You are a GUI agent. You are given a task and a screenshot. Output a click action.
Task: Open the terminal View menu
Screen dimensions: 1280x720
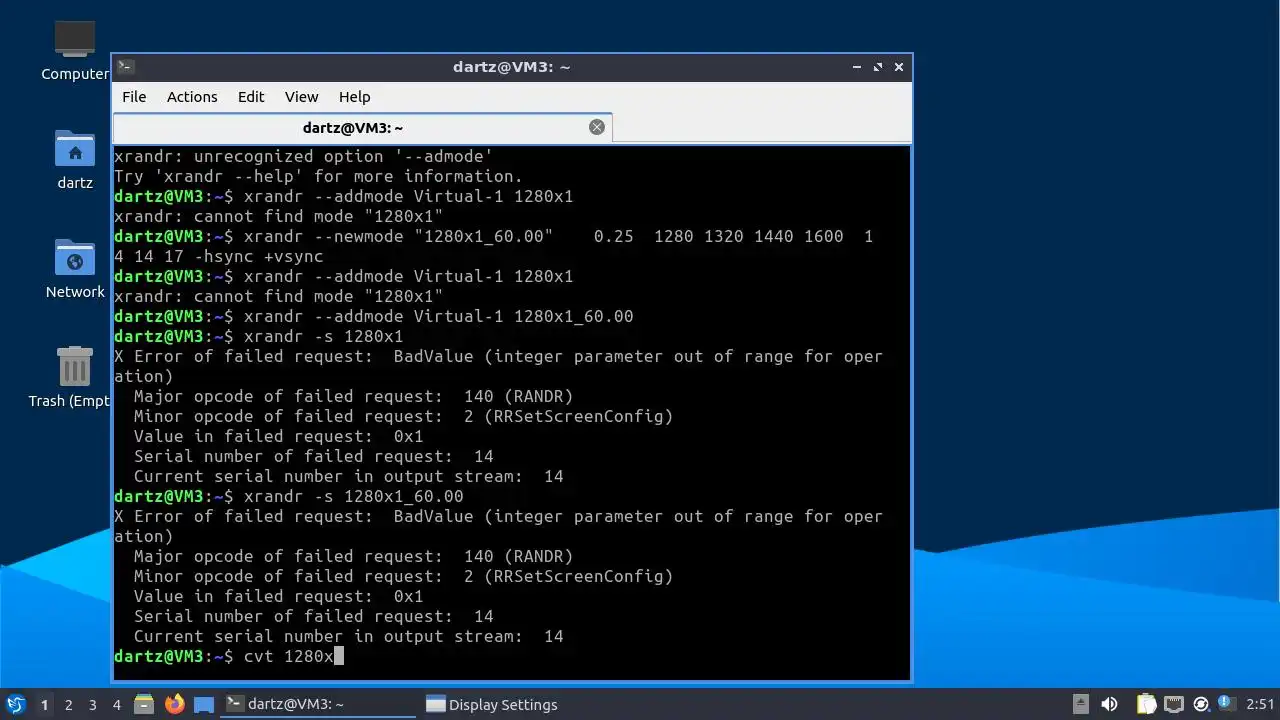coord(301,97)
